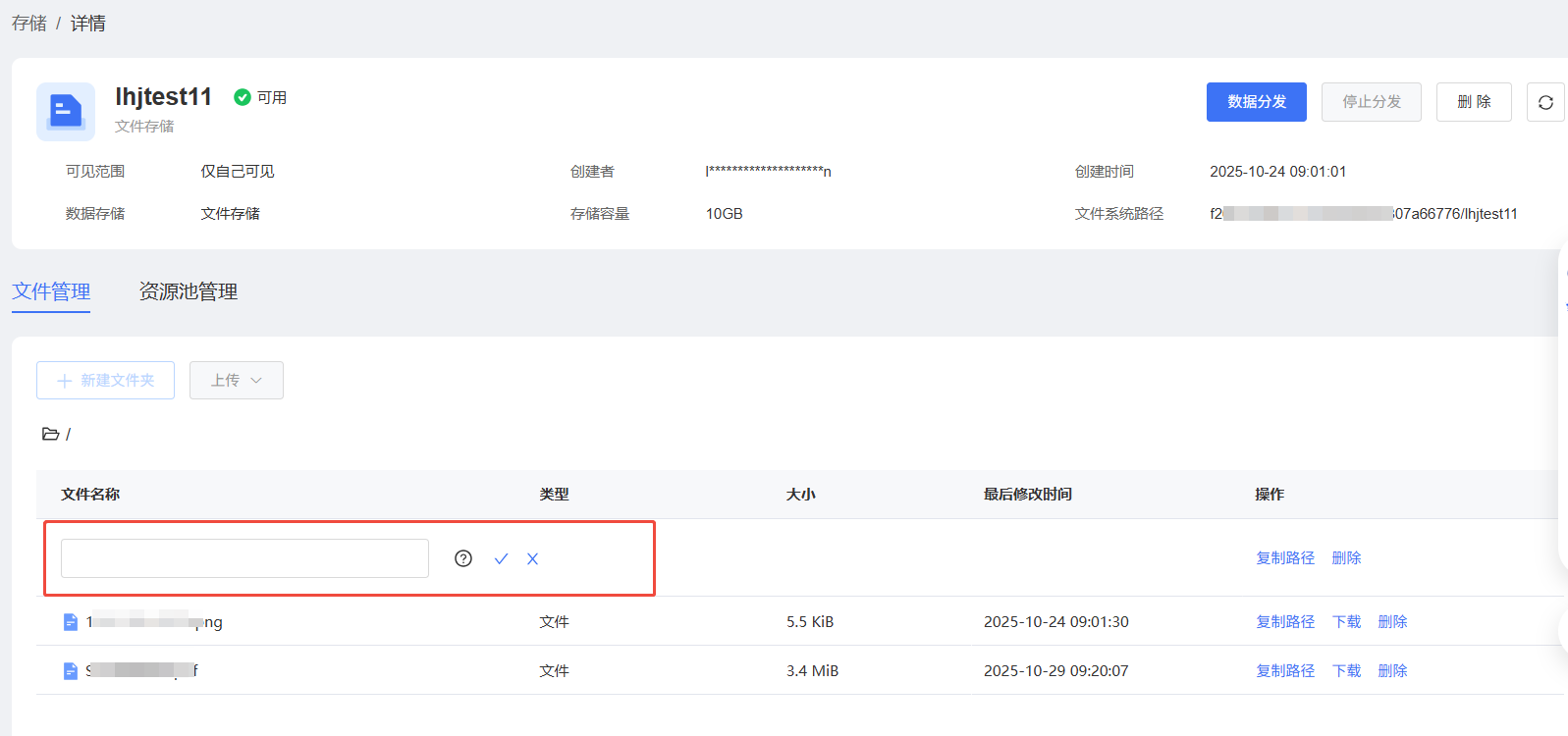Click the root folder path icon
Image resolution: width=1568 pixels, height=736 pixels.
[x=50, y=434]
